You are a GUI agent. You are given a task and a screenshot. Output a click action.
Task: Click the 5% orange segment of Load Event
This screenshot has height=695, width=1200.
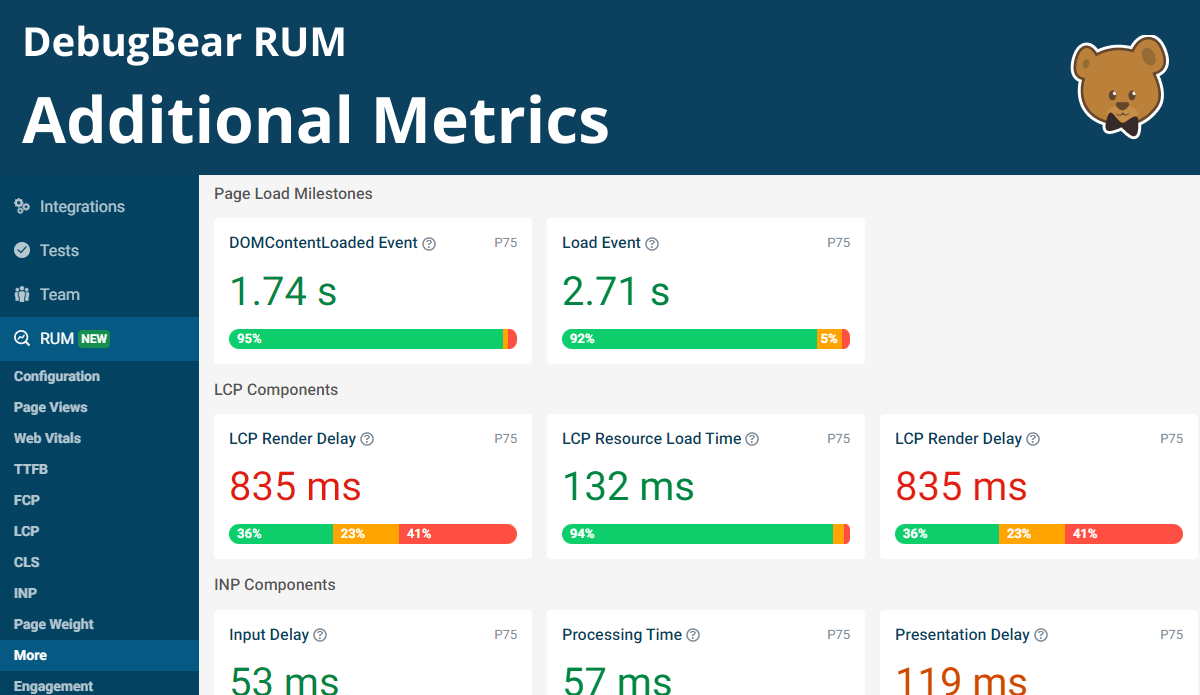pos(829,339)
